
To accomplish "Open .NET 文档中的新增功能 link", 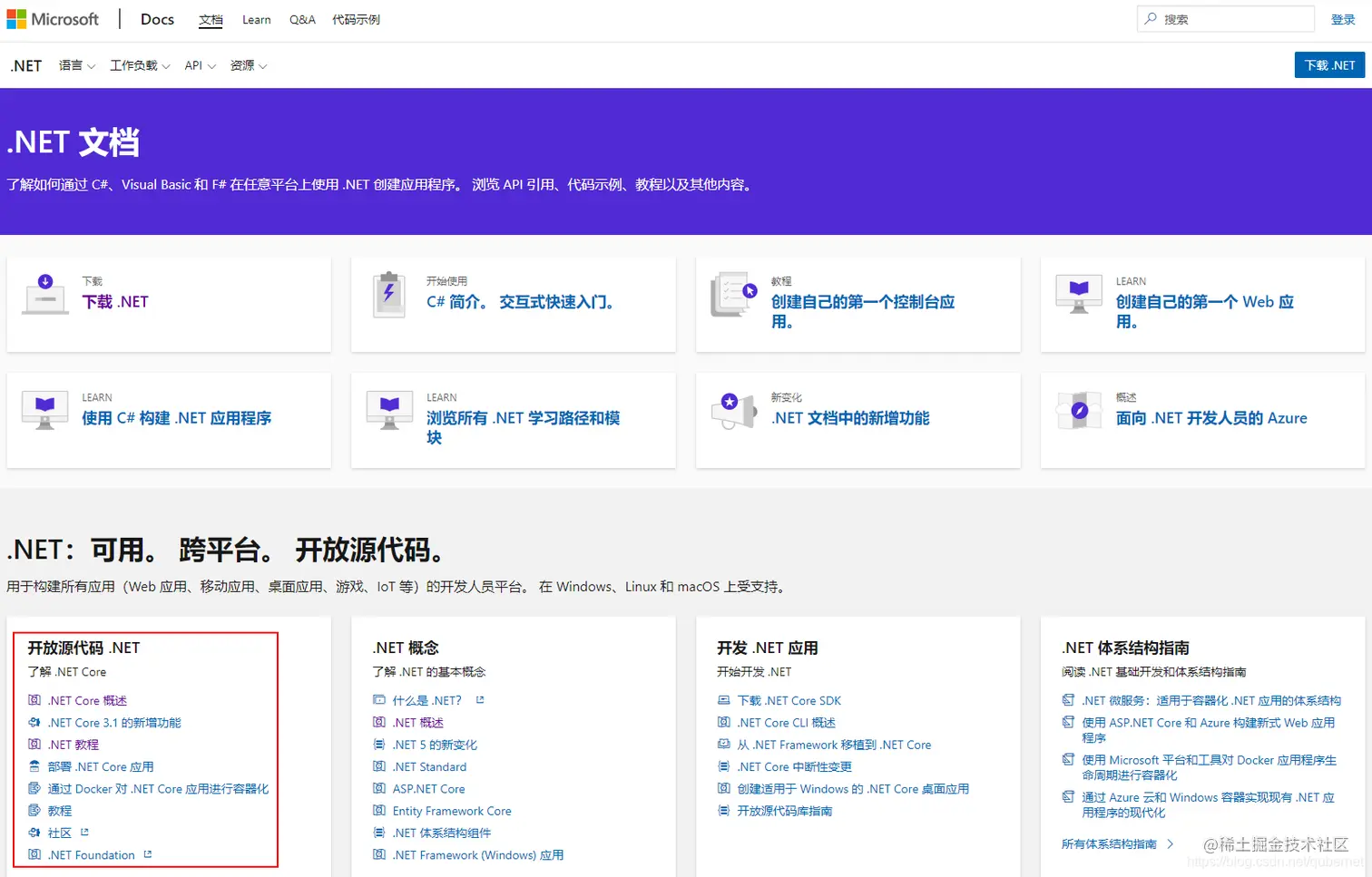I will [850, 418].
